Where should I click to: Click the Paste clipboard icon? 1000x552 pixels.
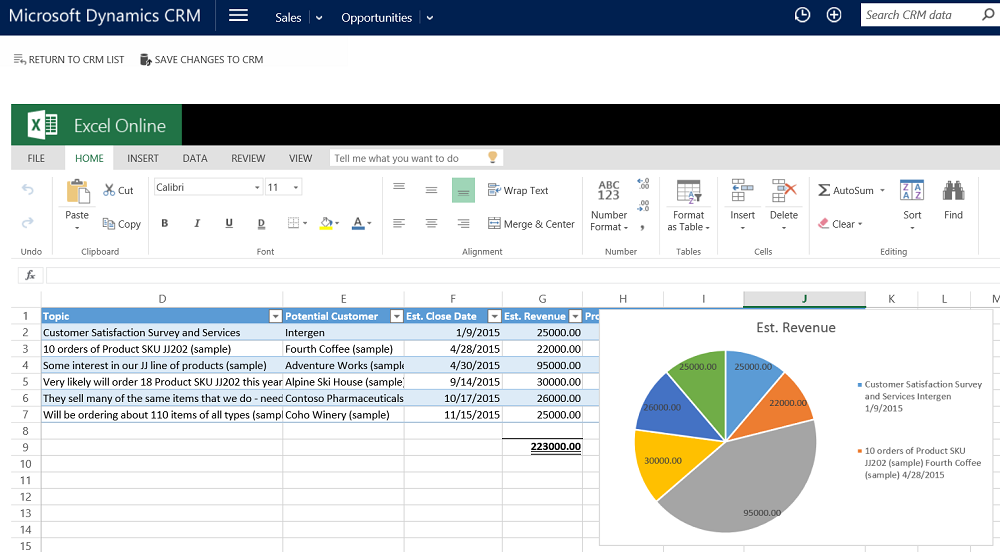tap(77, 192)
